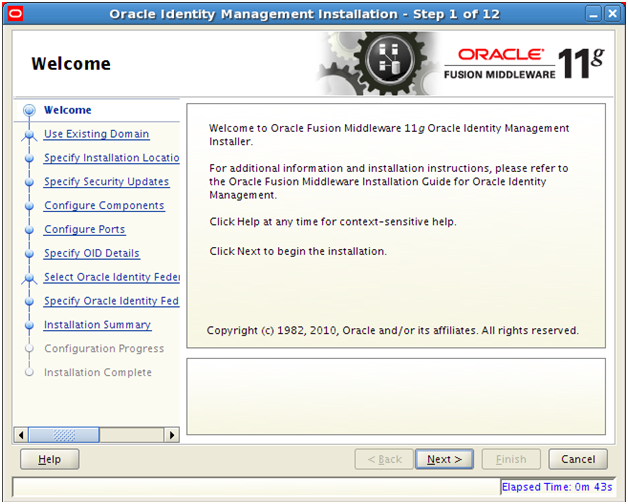Click the copyright notice text
Image resolution: width=628 pixels, height=504 pixels.
click(392, 331)
